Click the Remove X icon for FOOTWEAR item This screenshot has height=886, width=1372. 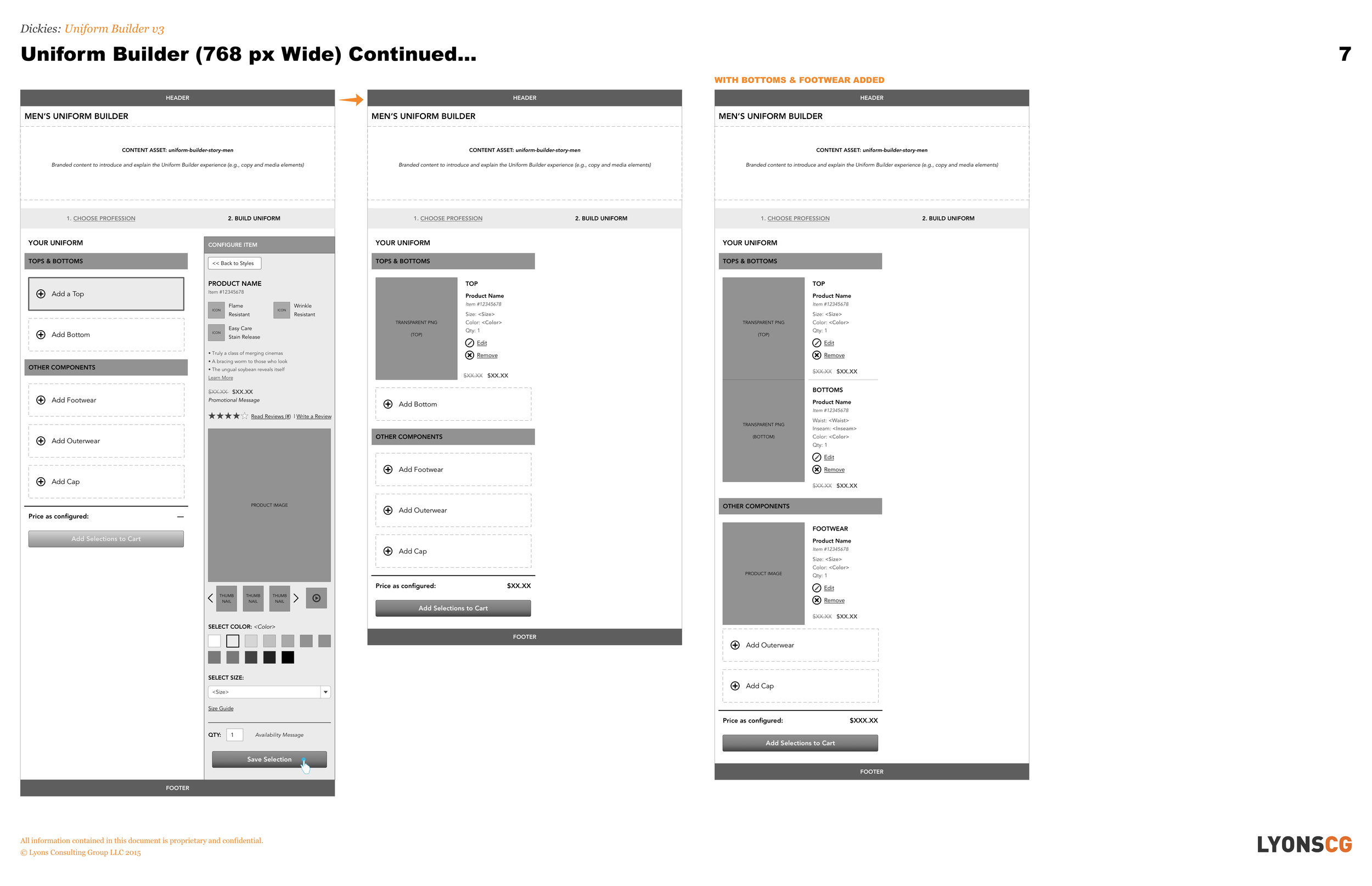(816, 601)
